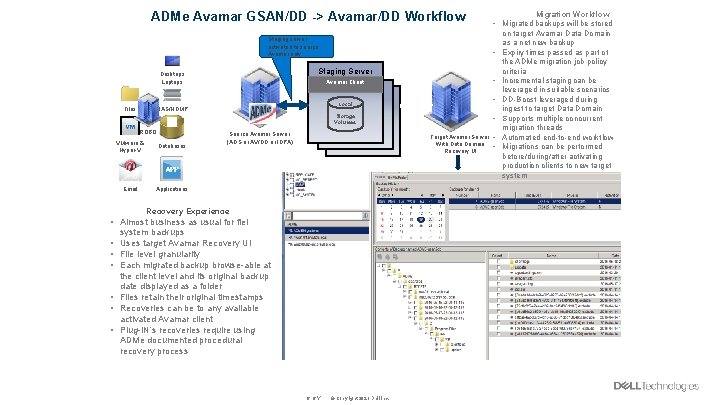
Task: Click the yellow Files folder icon
Action: point(130,94)
